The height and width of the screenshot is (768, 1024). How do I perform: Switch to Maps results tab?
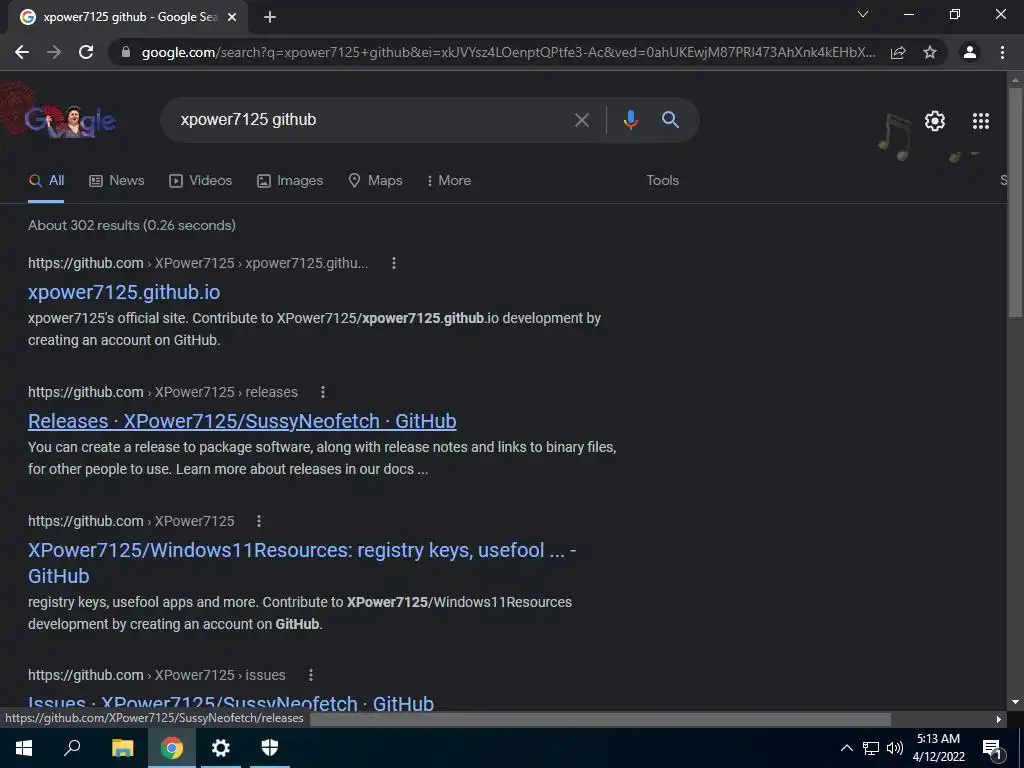pyautogui.click(x=375, y=181)
